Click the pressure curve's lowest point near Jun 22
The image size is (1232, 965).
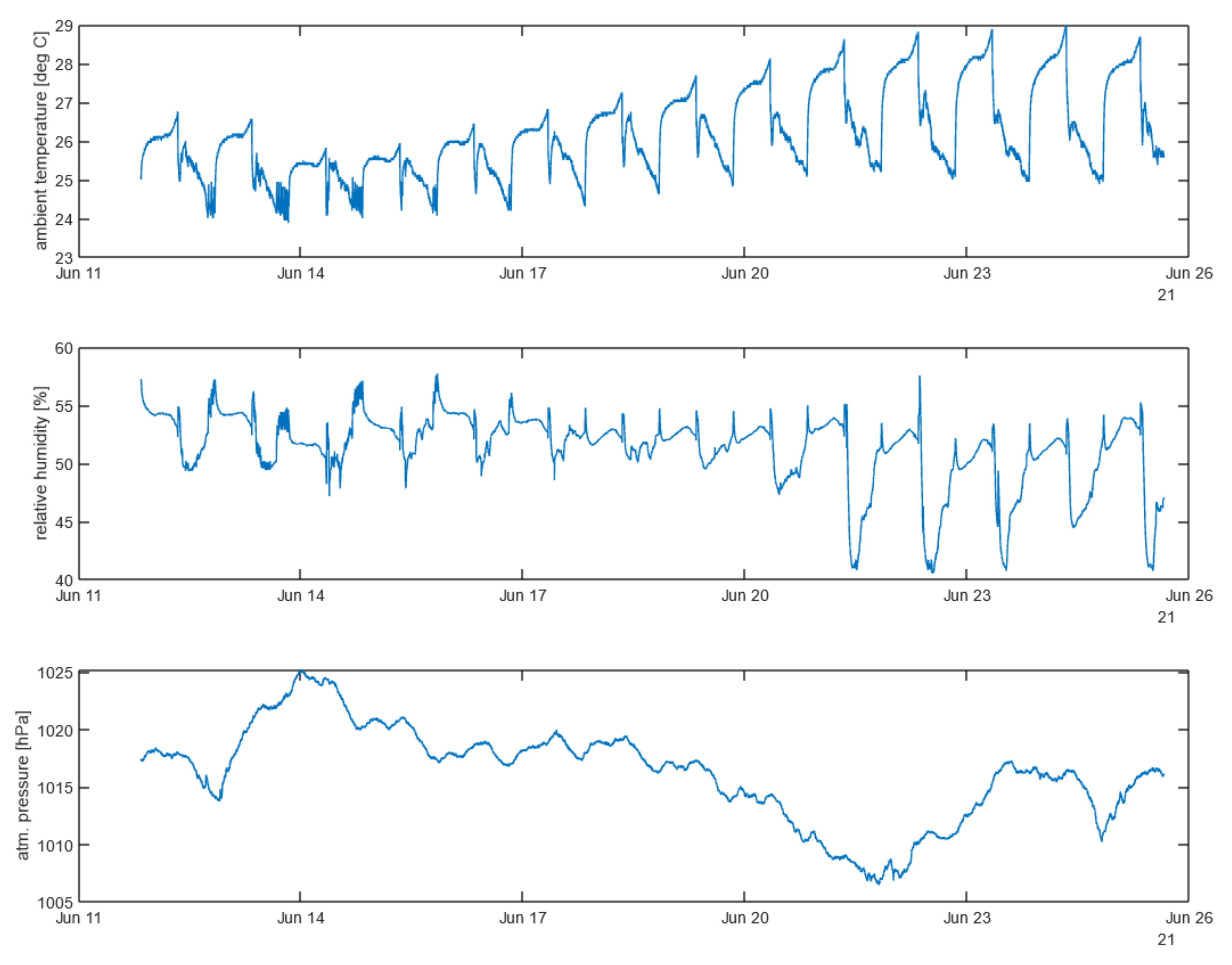coord(878,884)
